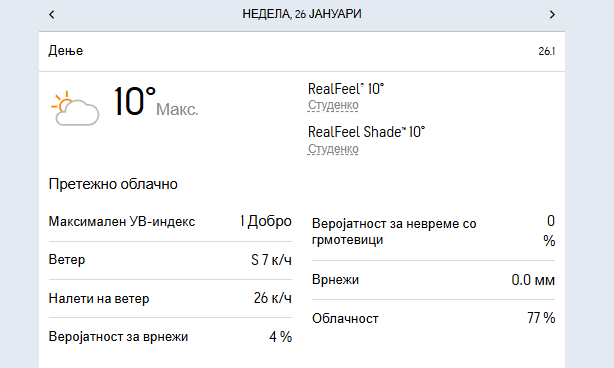Click the НЕДЕЛА, 26 ЈАНУАРИ date header
Screen dimensions: 614x368
tap(302, 14)
